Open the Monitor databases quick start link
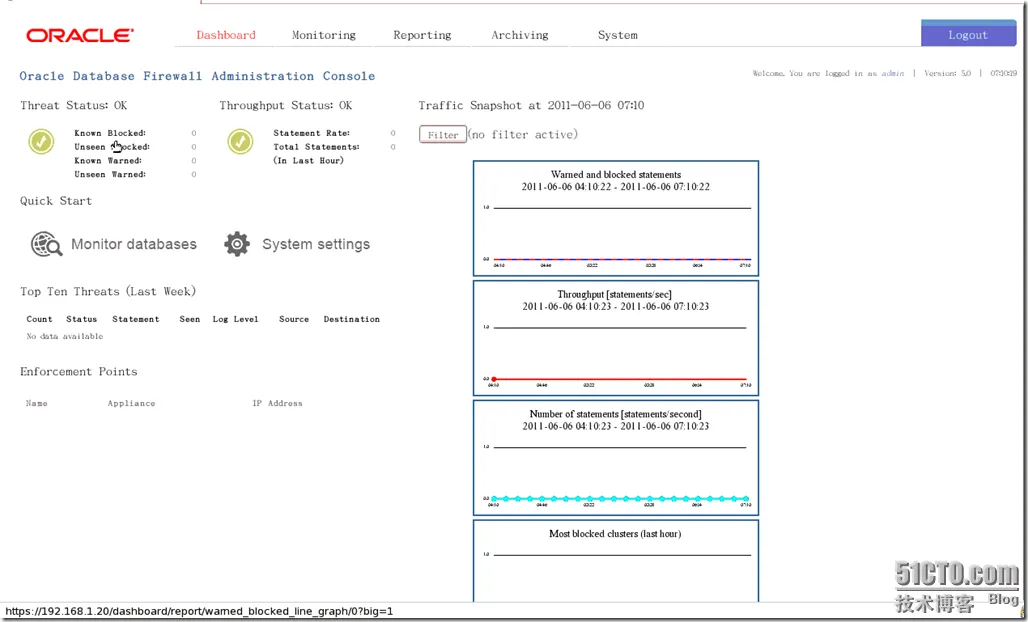The image size is (1028, 622). click(x=134, y=244)
